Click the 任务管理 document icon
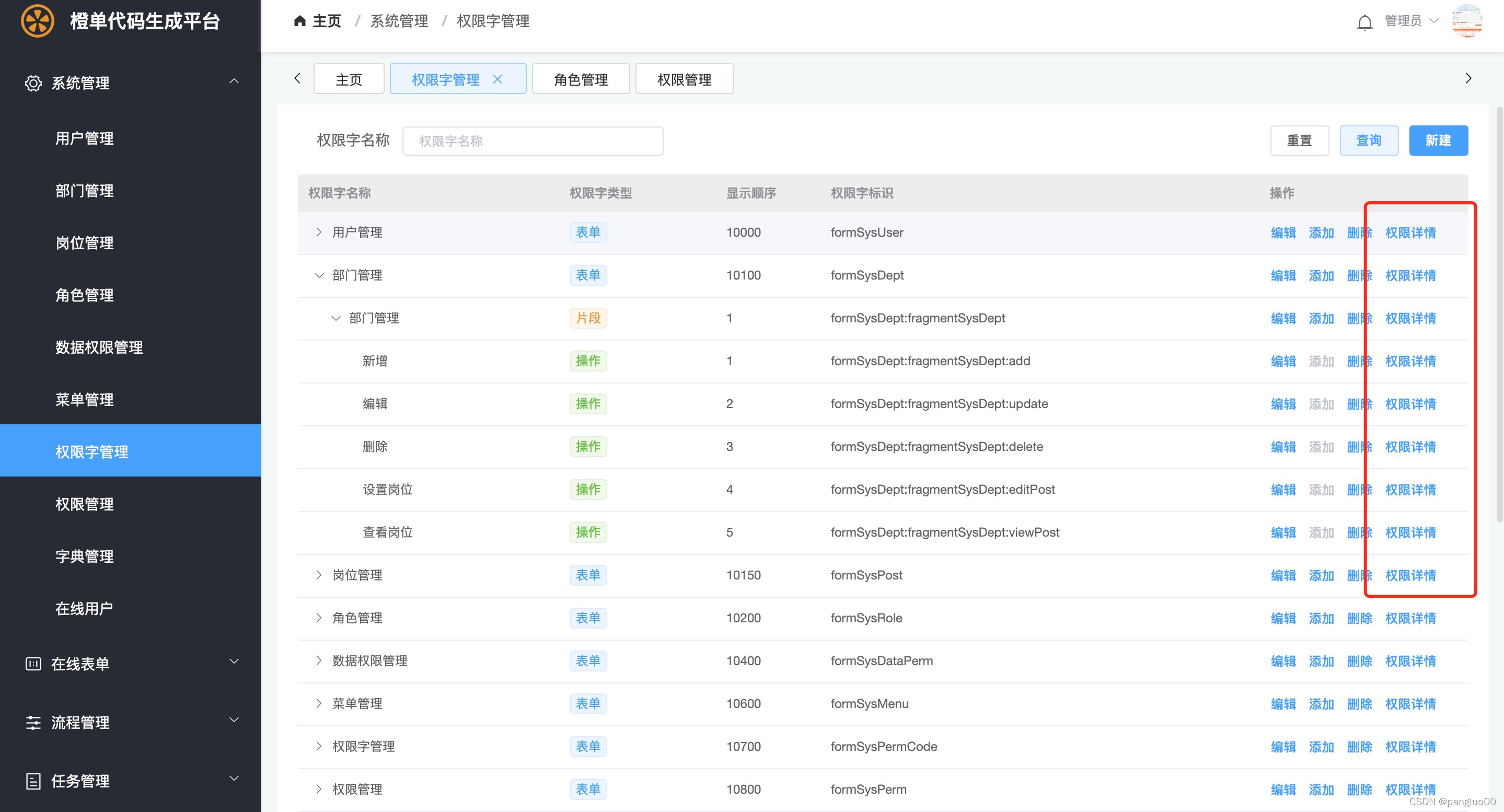Image resolution: width=1504 pixels, height=812 pixels. click(33, 781)
